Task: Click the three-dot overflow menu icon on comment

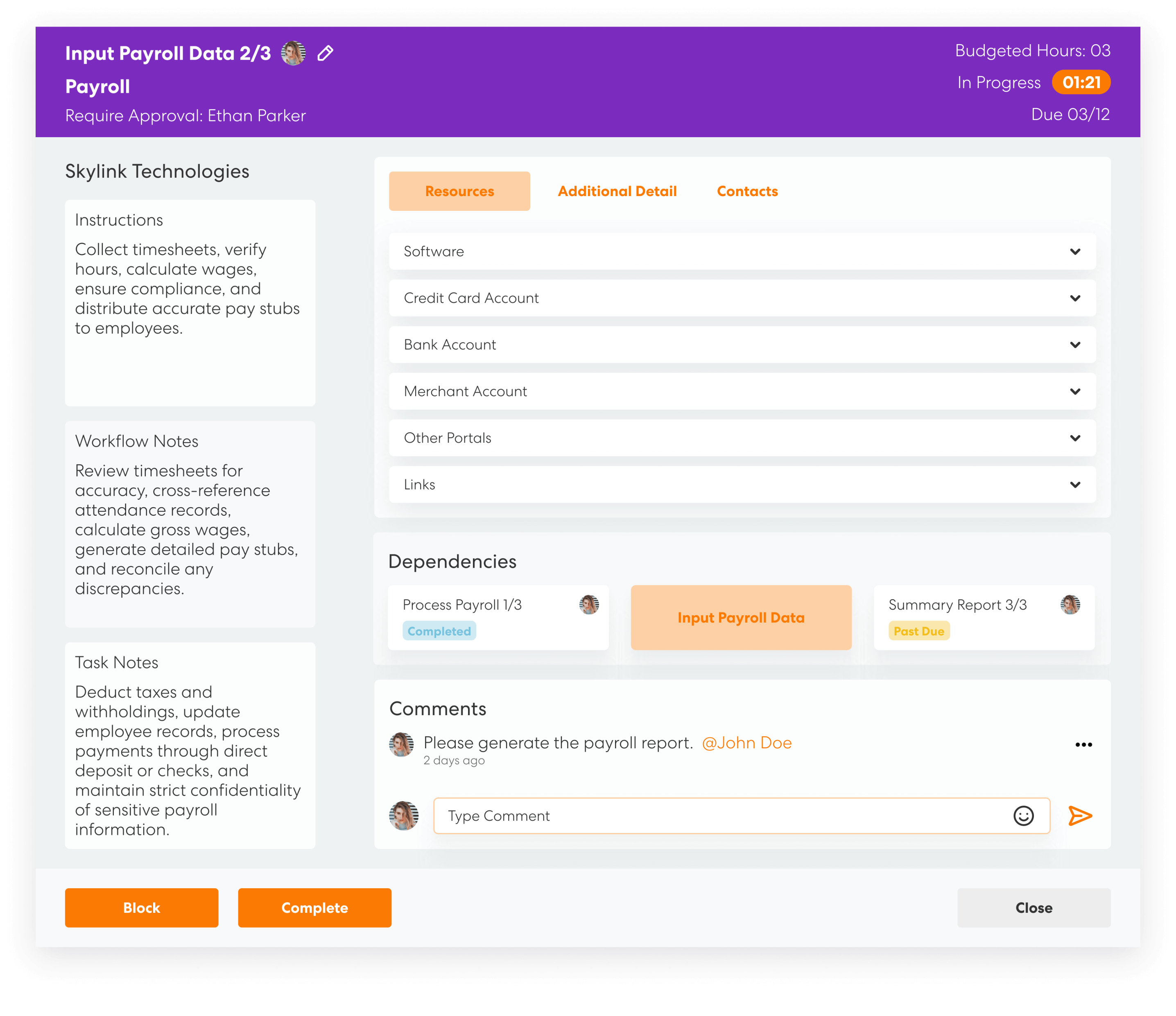Action: click(1083, 744)
